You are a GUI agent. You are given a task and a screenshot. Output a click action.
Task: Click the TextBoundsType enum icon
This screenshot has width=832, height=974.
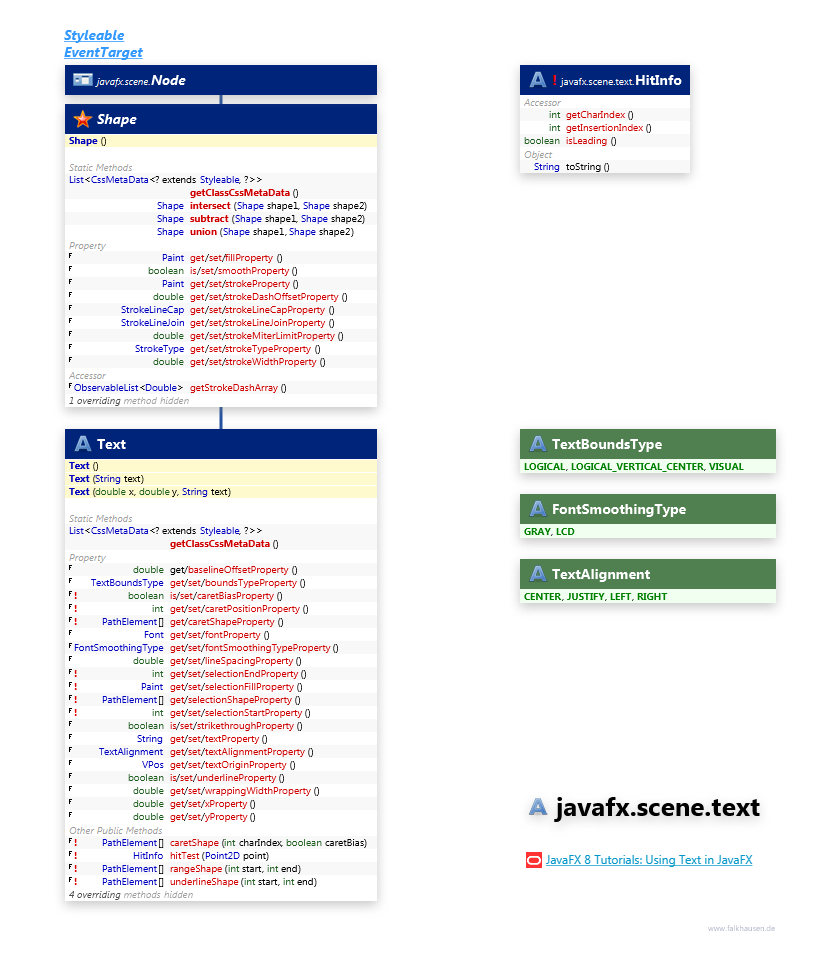click(x=537, y=444)
